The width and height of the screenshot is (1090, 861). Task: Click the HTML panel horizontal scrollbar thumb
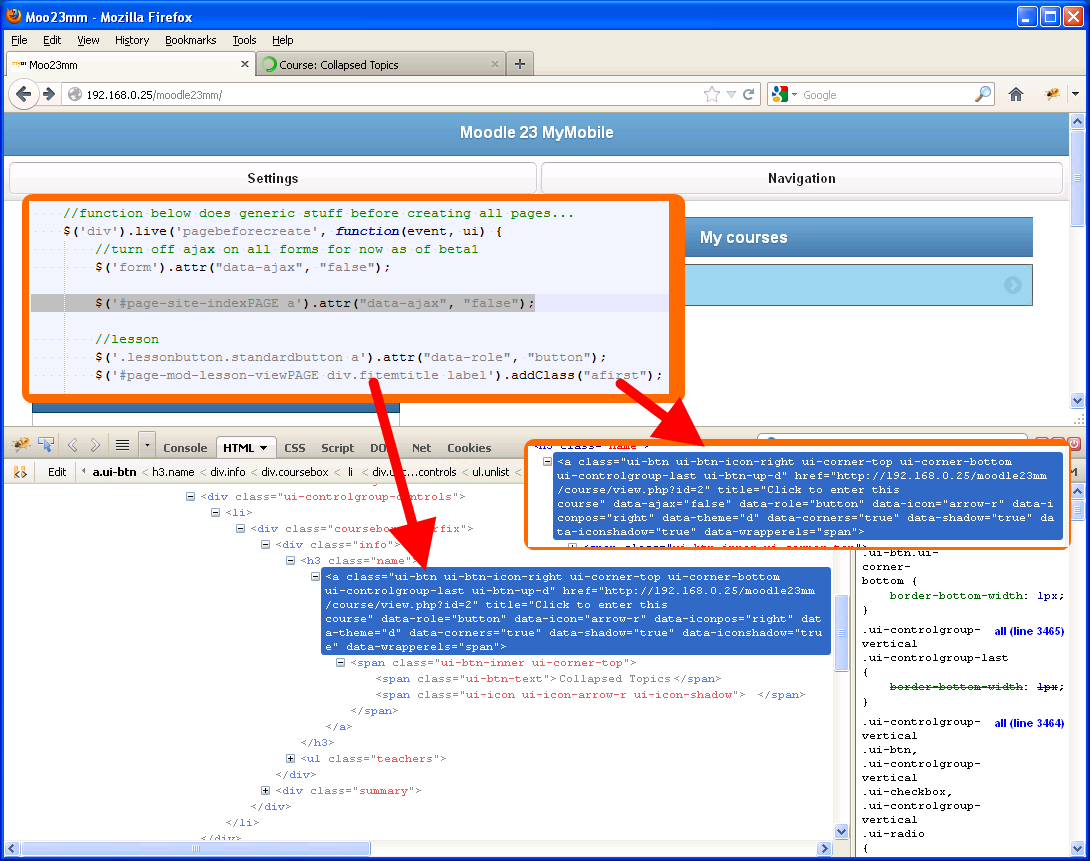tap(196, 848)
